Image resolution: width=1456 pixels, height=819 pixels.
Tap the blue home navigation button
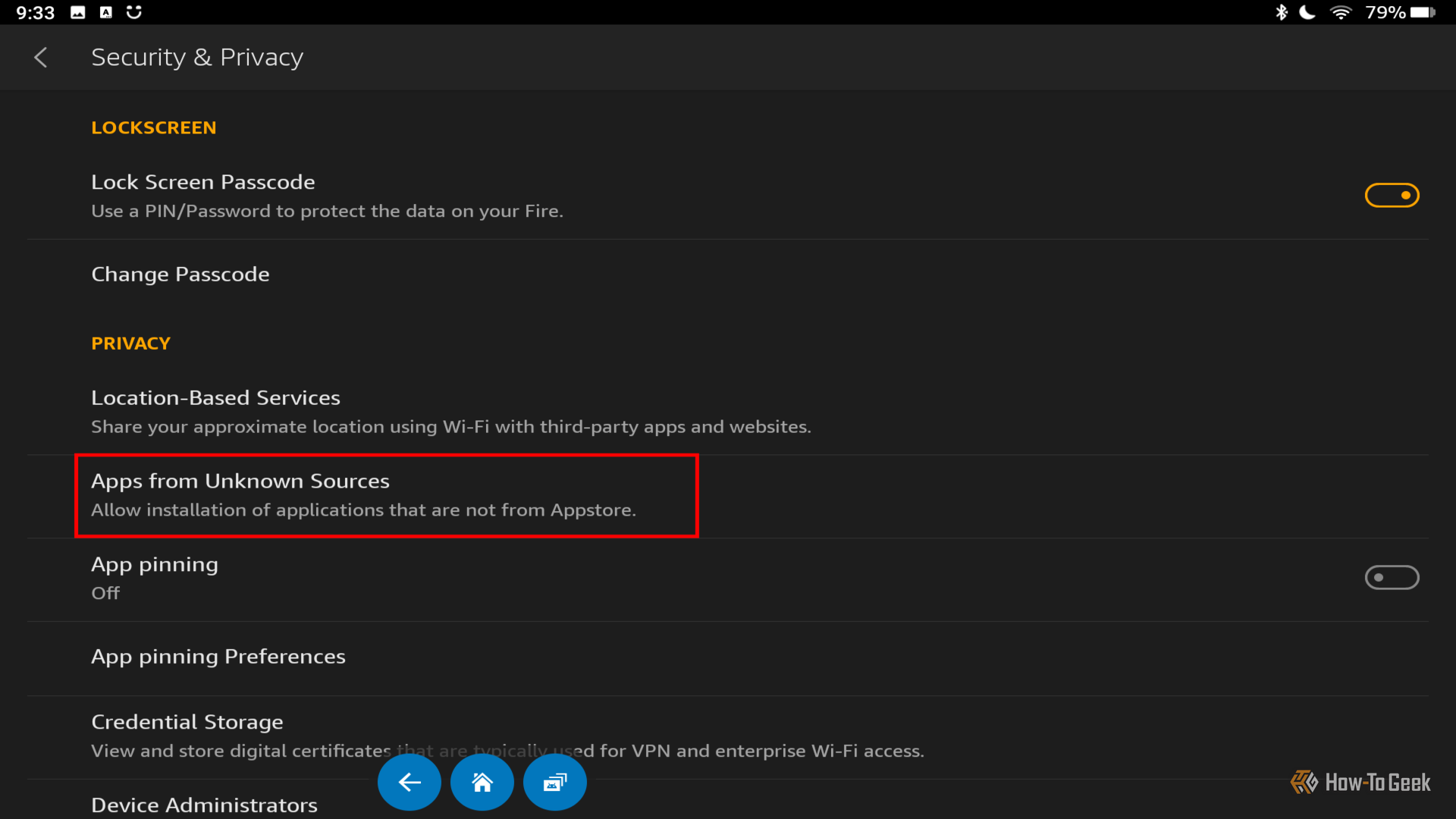[482, 782]
